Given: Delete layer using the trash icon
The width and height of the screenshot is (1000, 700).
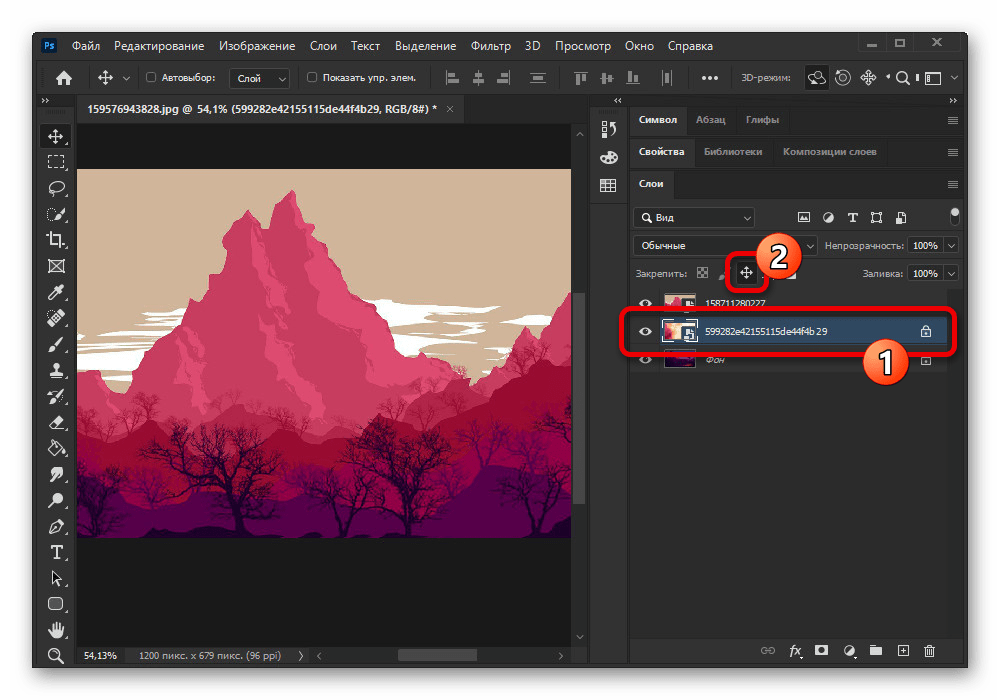Looking at the screenshot, I should [930, 650].
